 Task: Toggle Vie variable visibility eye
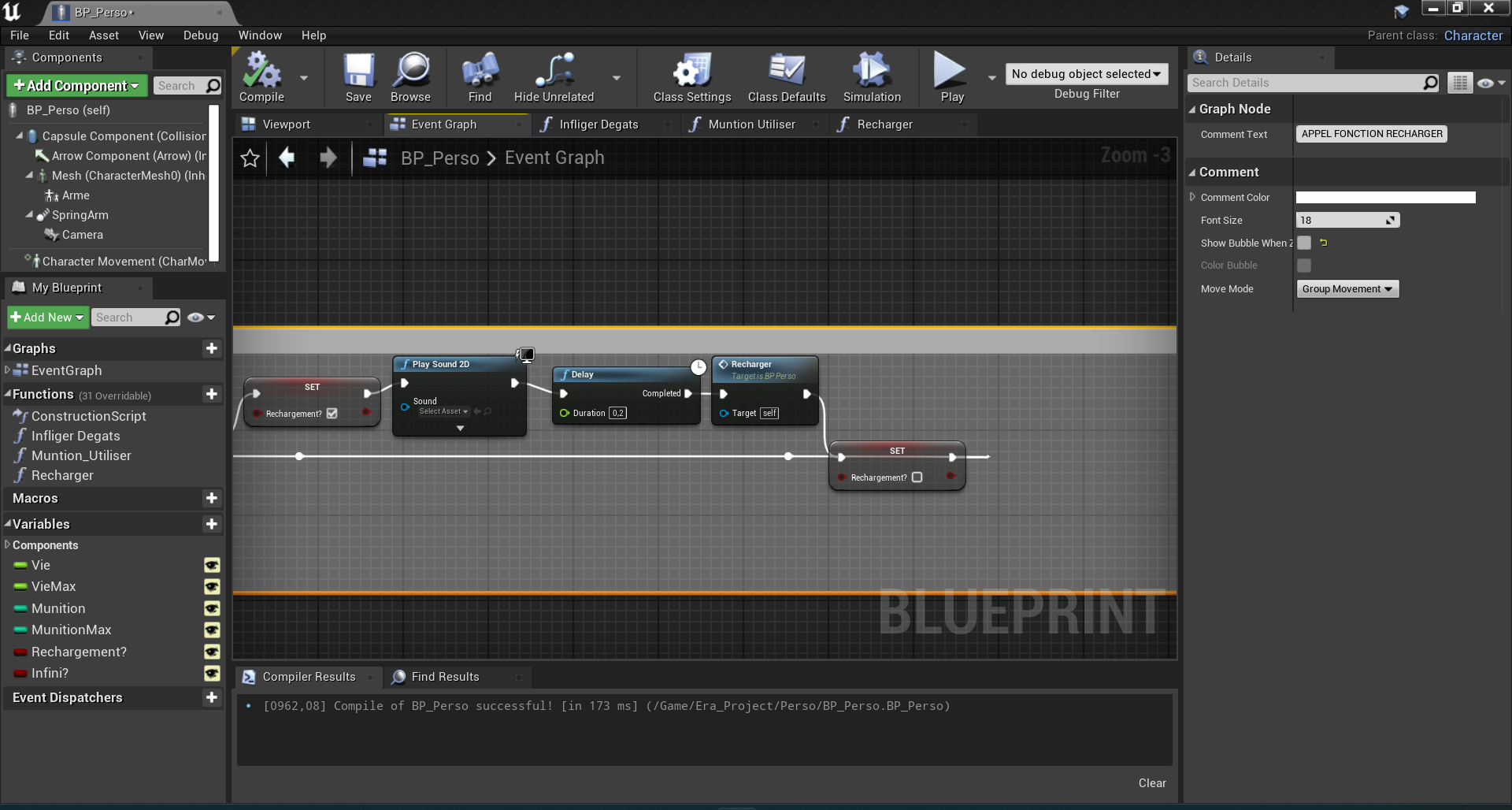click(x=212, y=565)
